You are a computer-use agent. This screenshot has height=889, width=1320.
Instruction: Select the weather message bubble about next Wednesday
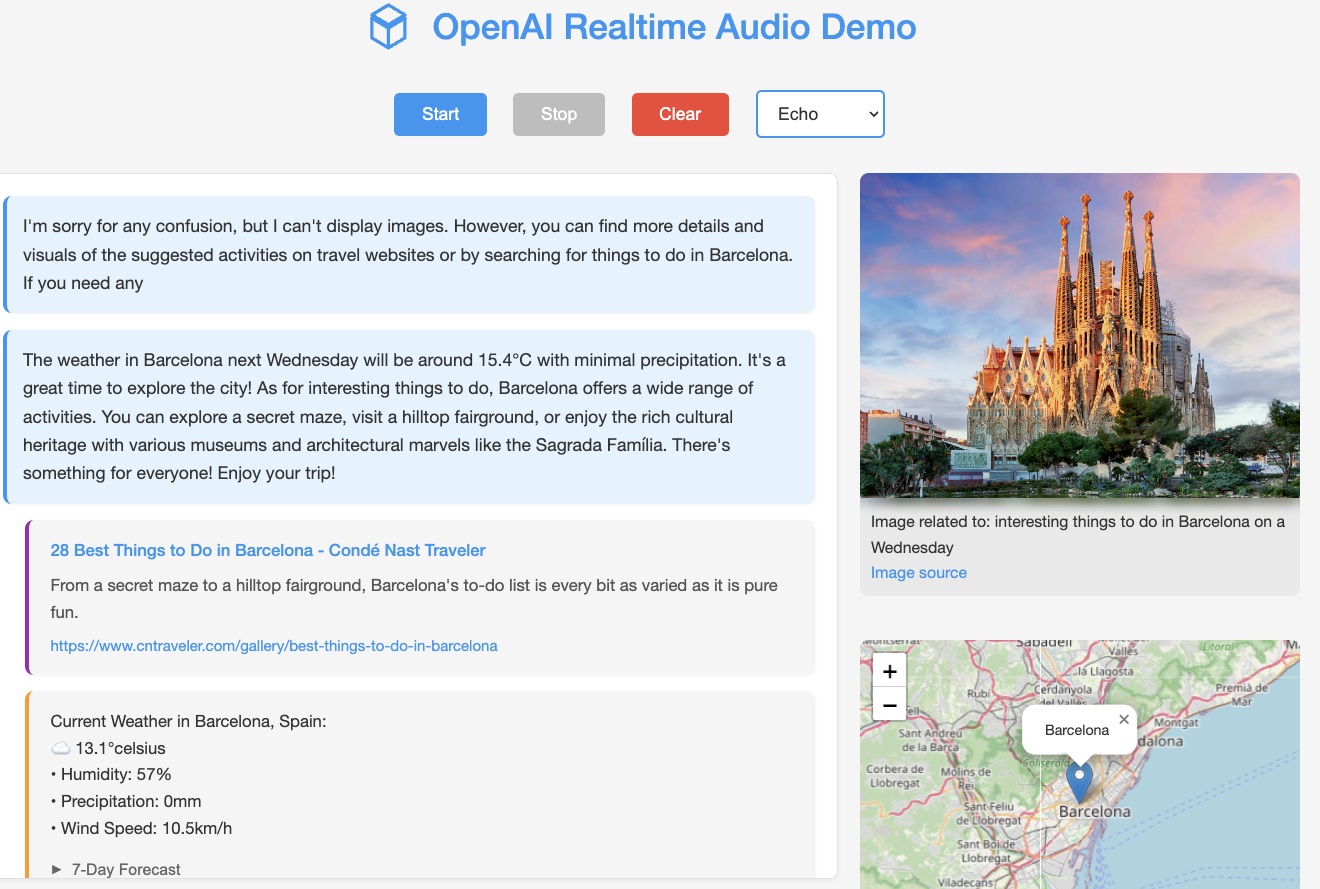pyautogui.click(x=408, y=415)
